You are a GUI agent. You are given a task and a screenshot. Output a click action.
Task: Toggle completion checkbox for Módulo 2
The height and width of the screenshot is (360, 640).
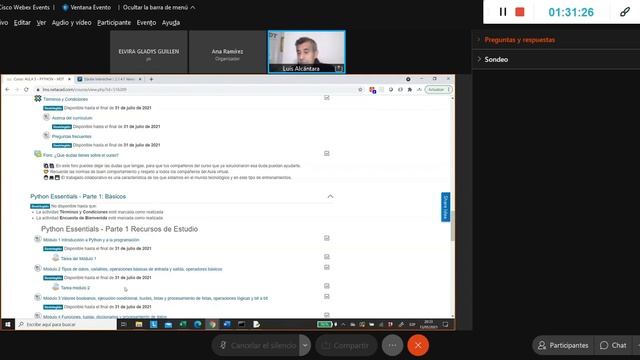[x=327, y=267]
